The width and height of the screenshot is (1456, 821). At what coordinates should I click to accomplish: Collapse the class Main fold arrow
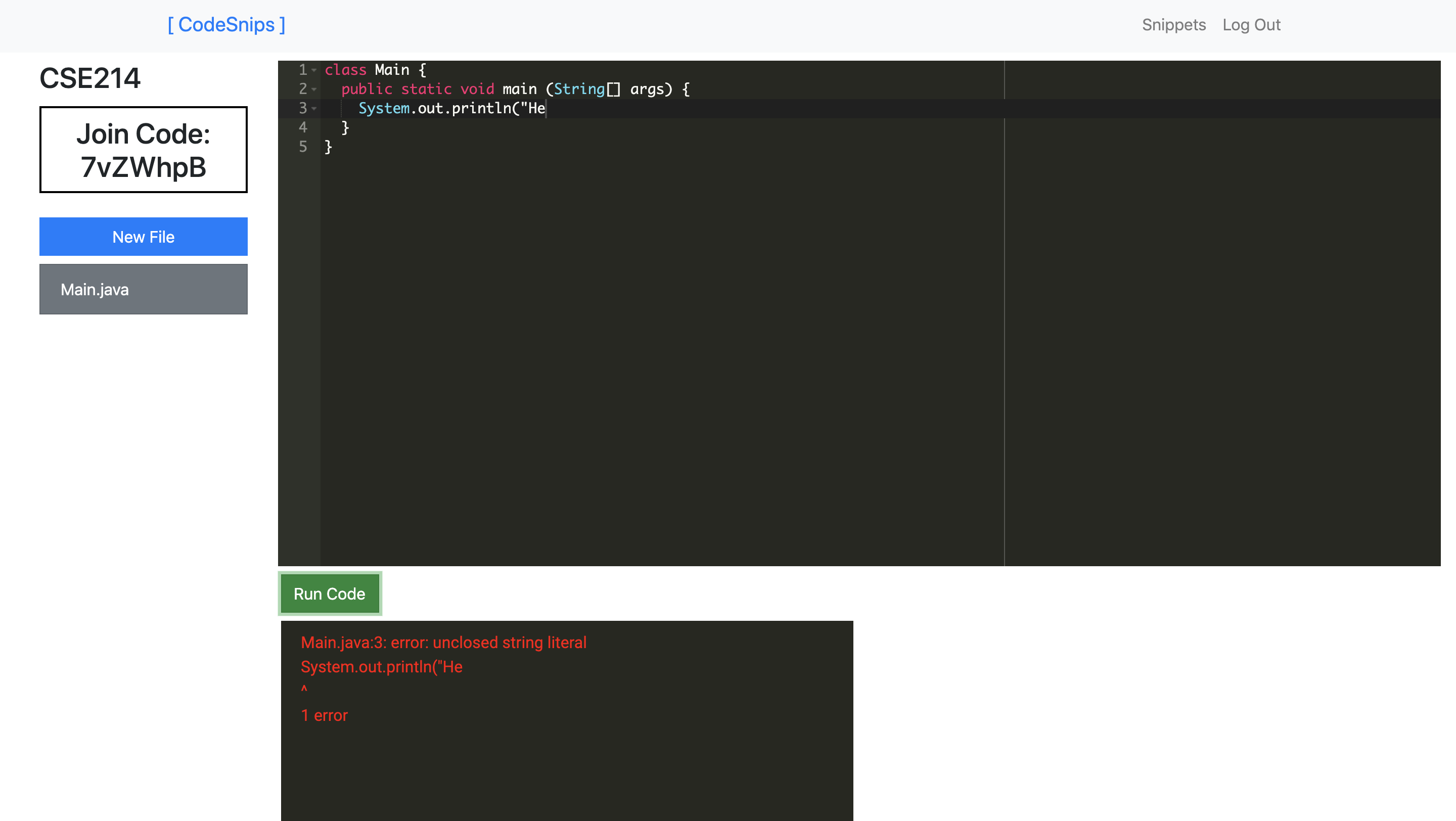click(313, 70)
